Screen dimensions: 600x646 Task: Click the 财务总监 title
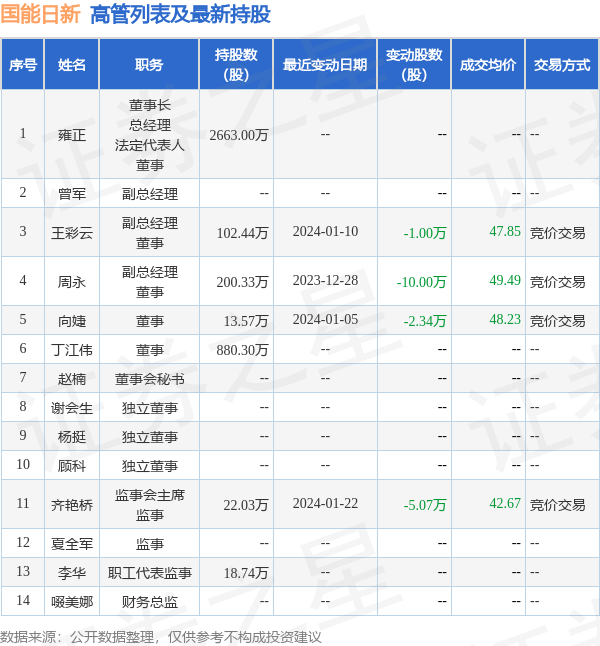tap(150, 602)
